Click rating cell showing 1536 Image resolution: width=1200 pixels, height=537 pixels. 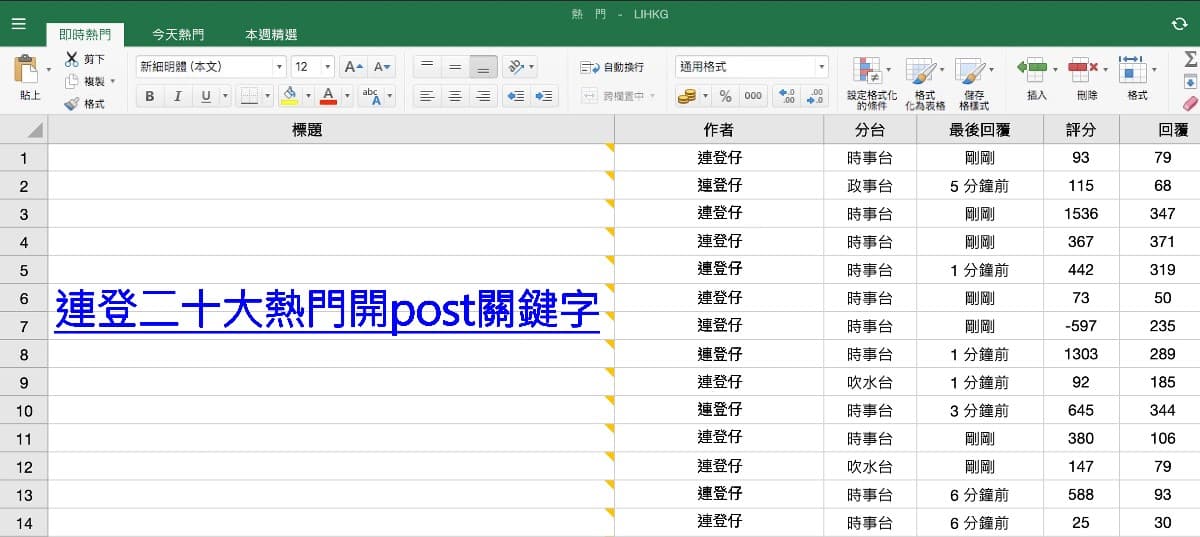click(1081, 214)
